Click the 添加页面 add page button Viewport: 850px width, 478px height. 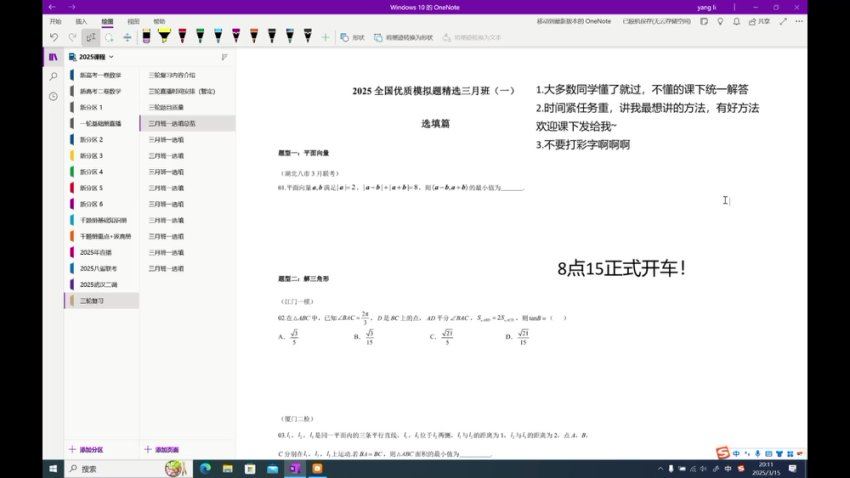[x=162, y=450]
